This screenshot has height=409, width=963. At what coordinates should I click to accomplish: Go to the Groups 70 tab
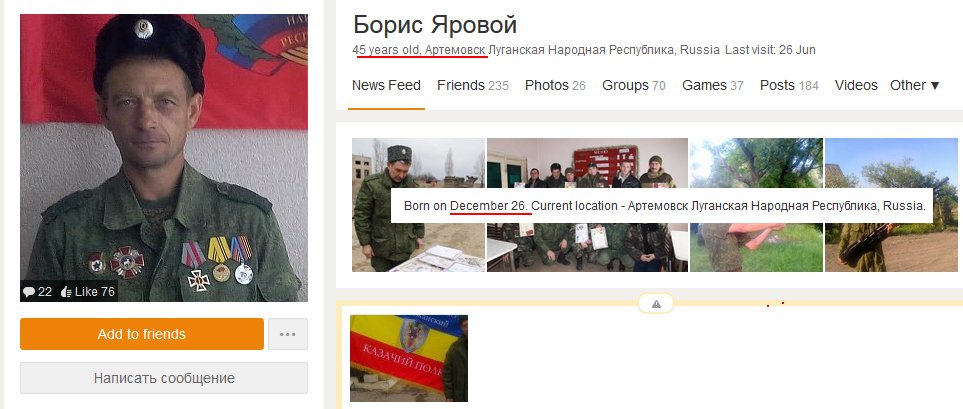click(x=634, y=85)
